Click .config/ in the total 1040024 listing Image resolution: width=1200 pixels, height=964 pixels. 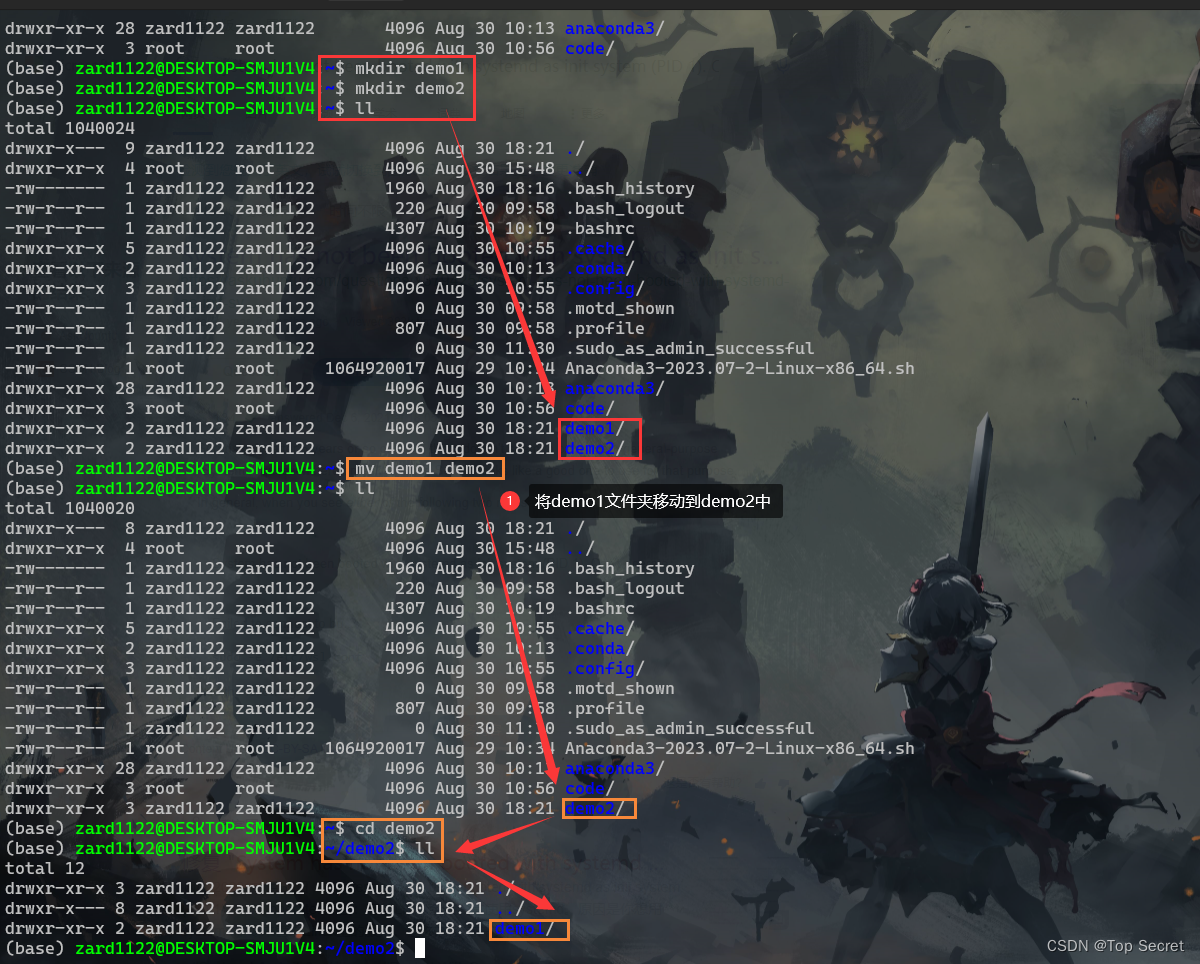[x=605, y=288]
